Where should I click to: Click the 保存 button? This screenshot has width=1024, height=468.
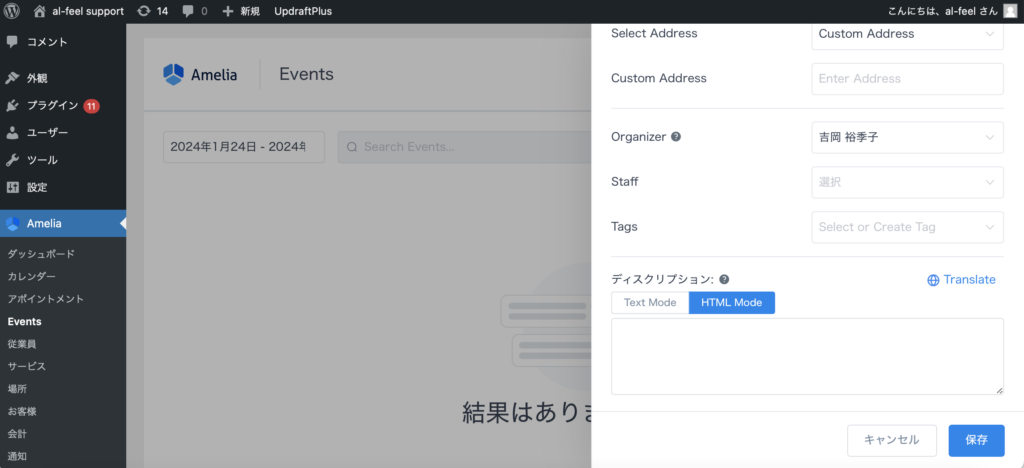pyautogui.click(x=976, y=440)
